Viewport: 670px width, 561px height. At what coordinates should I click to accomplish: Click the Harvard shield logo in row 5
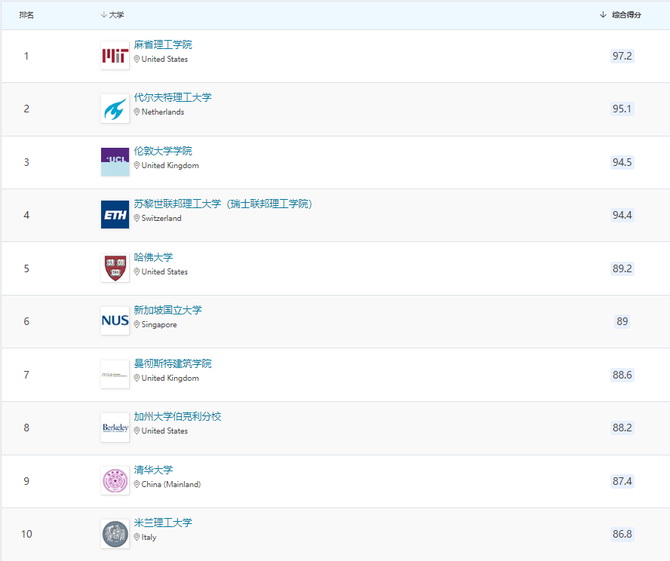115,268
